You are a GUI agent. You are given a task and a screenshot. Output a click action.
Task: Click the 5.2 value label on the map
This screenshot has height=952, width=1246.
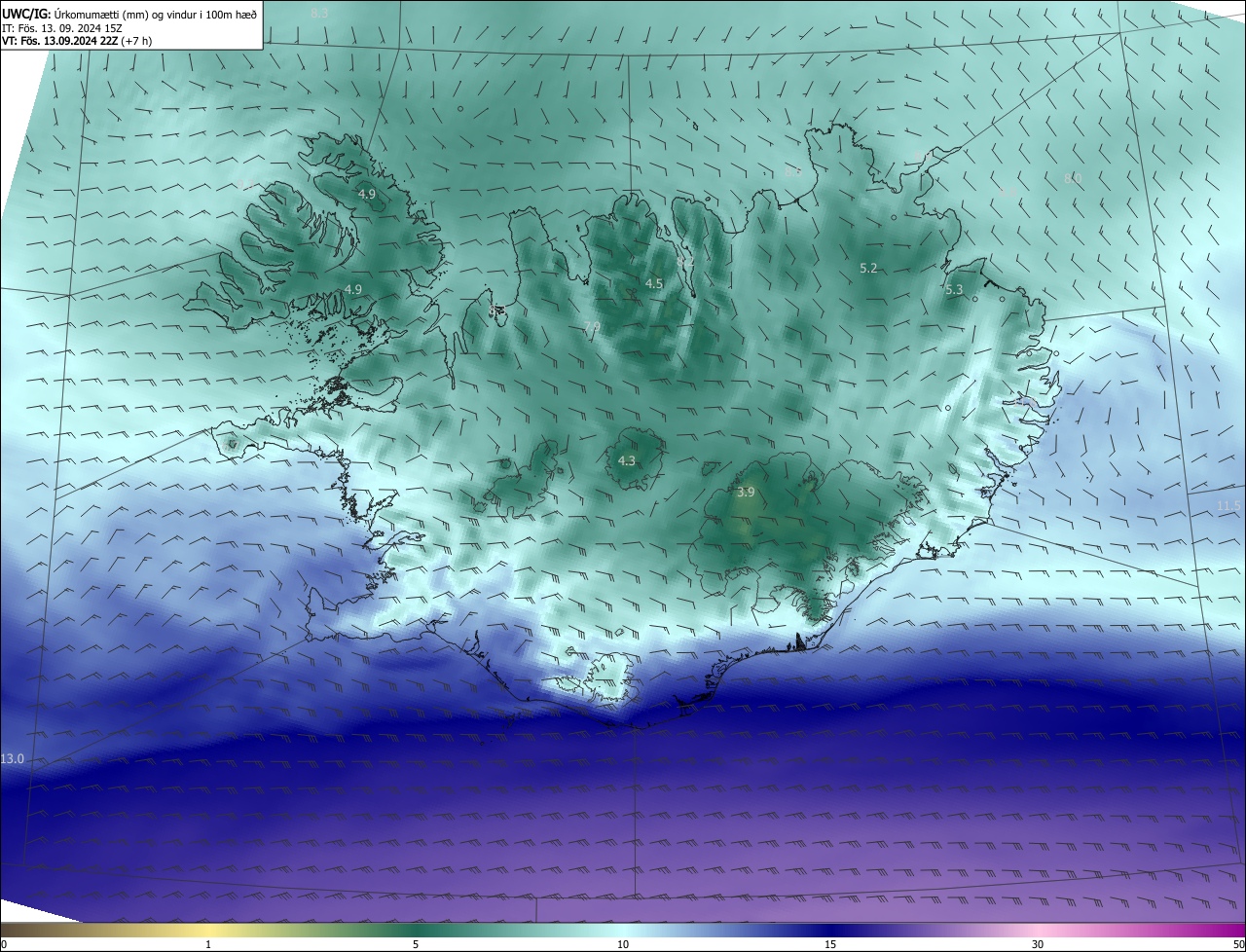tap(869, 268)
